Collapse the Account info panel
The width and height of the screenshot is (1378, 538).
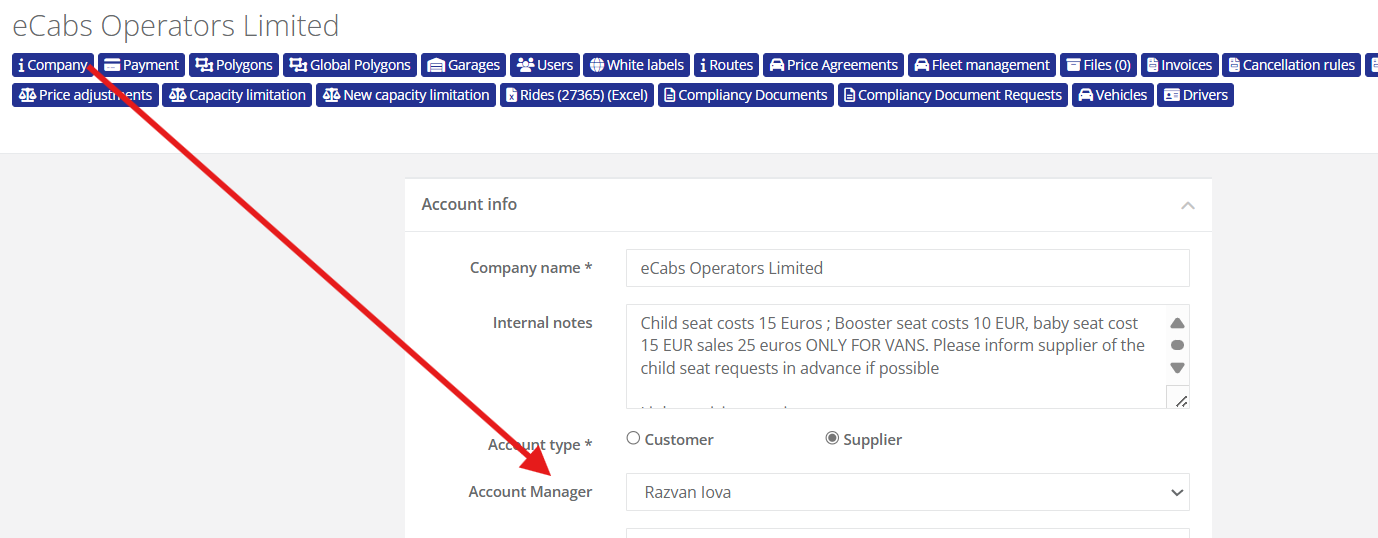[1187, 205]
